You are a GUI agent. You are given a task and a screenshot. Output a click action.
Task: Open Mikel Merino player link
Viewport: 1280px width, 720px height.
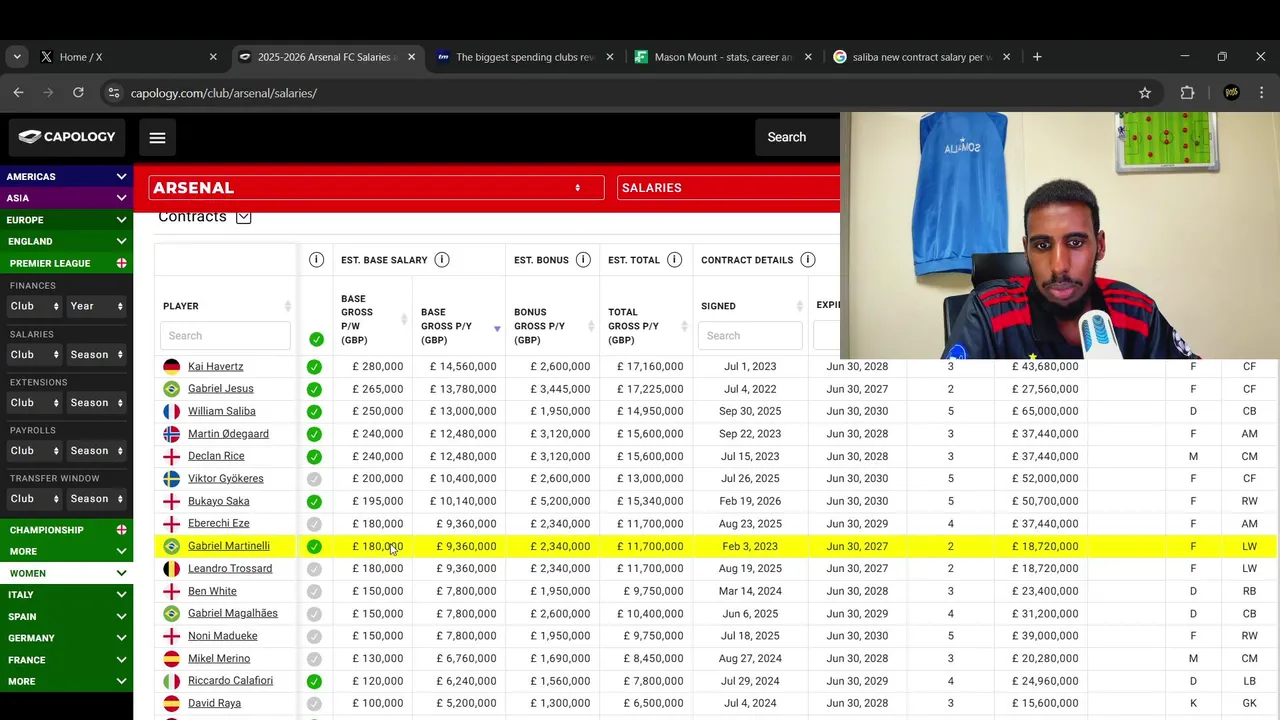[219, 658]
